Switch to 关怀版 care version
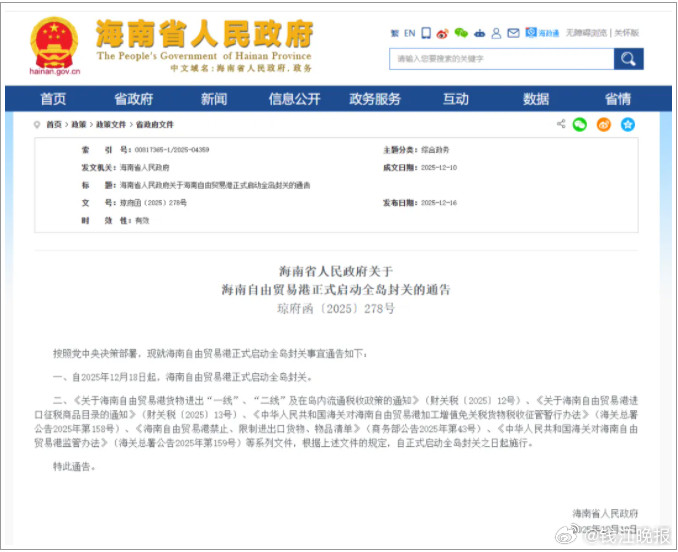678x552 pixels. pos(627,33)
